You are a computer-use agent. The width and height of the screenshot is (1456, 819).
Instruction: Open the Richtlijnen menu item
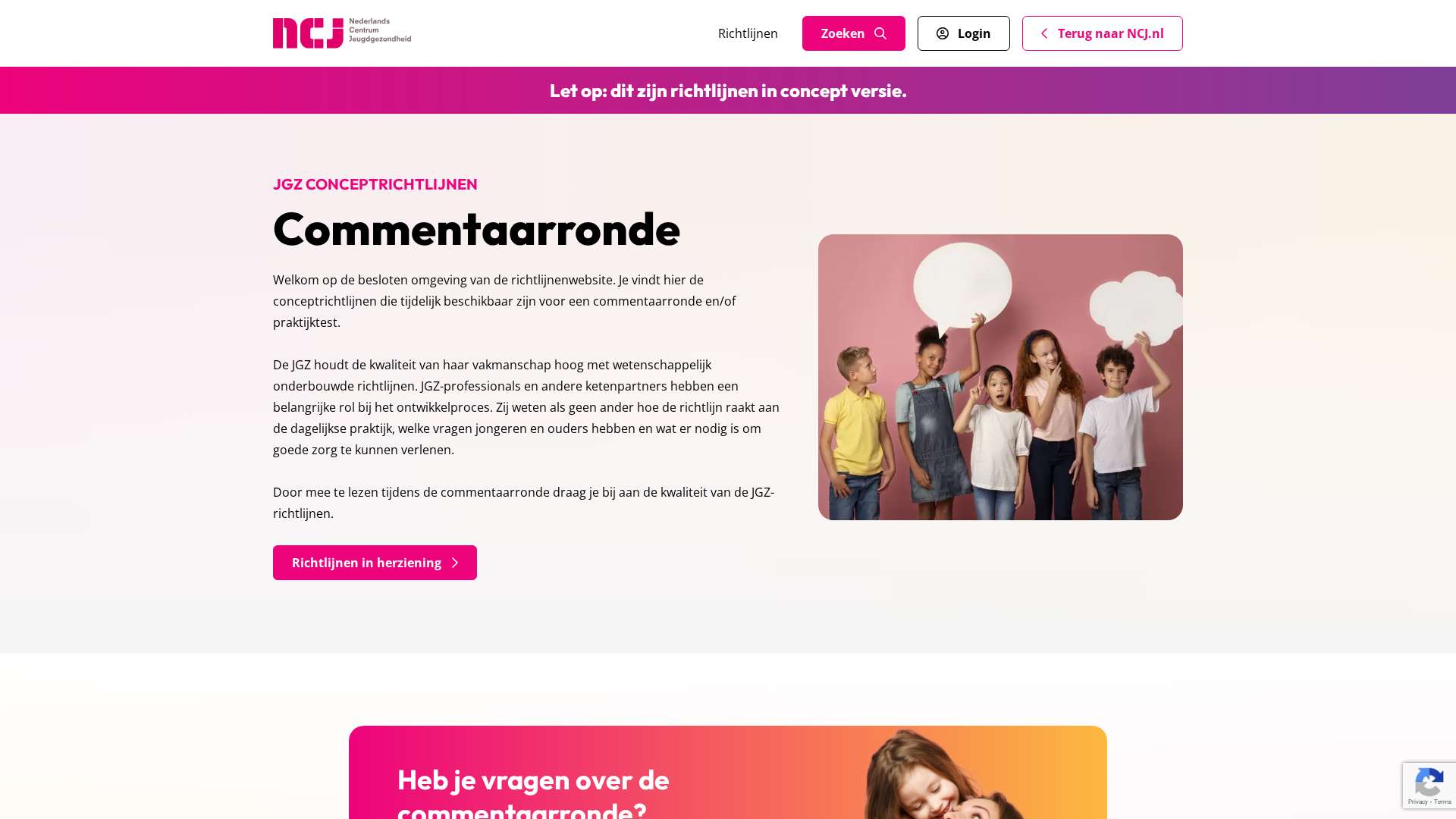tap(748, 33)
